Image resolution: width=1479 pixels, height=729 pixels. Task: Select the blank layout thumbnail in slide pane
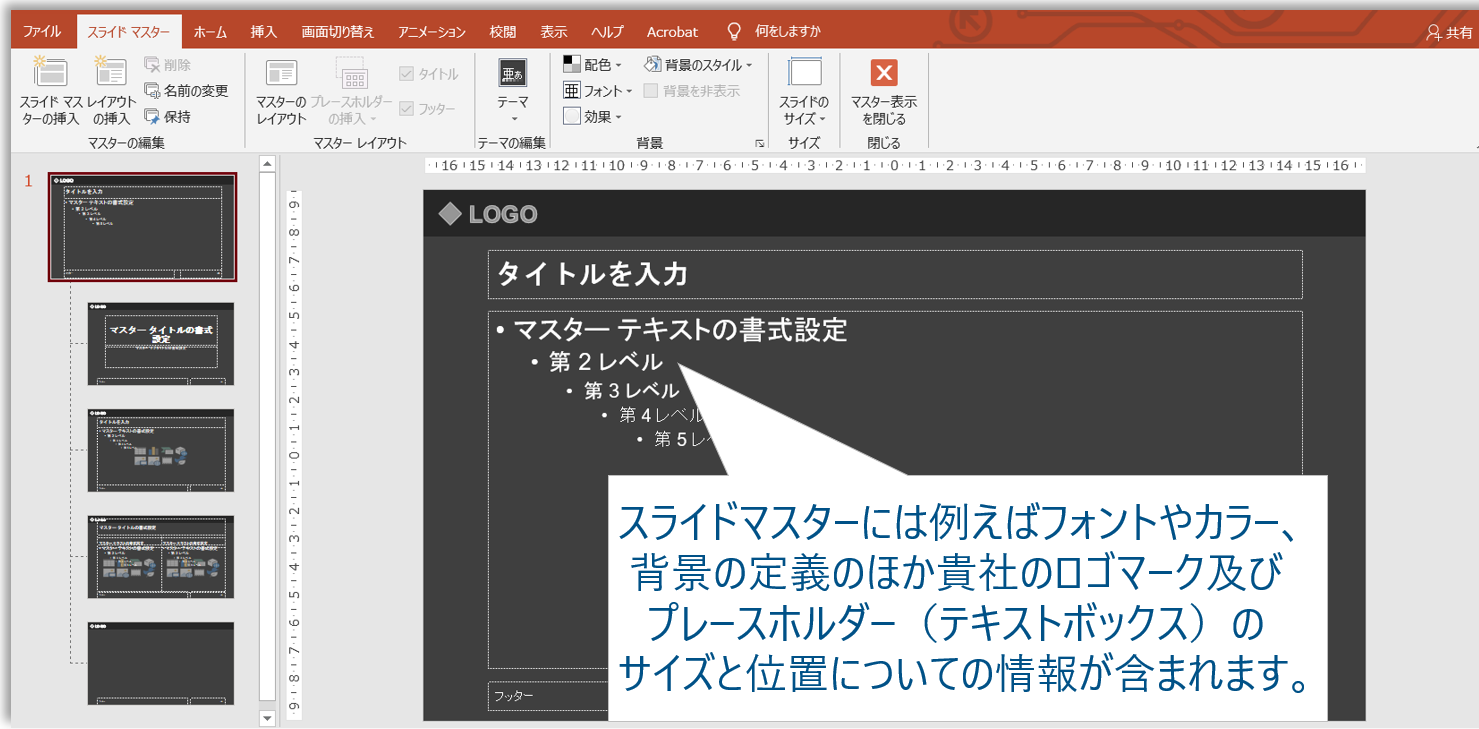click(x=160, y=663)
